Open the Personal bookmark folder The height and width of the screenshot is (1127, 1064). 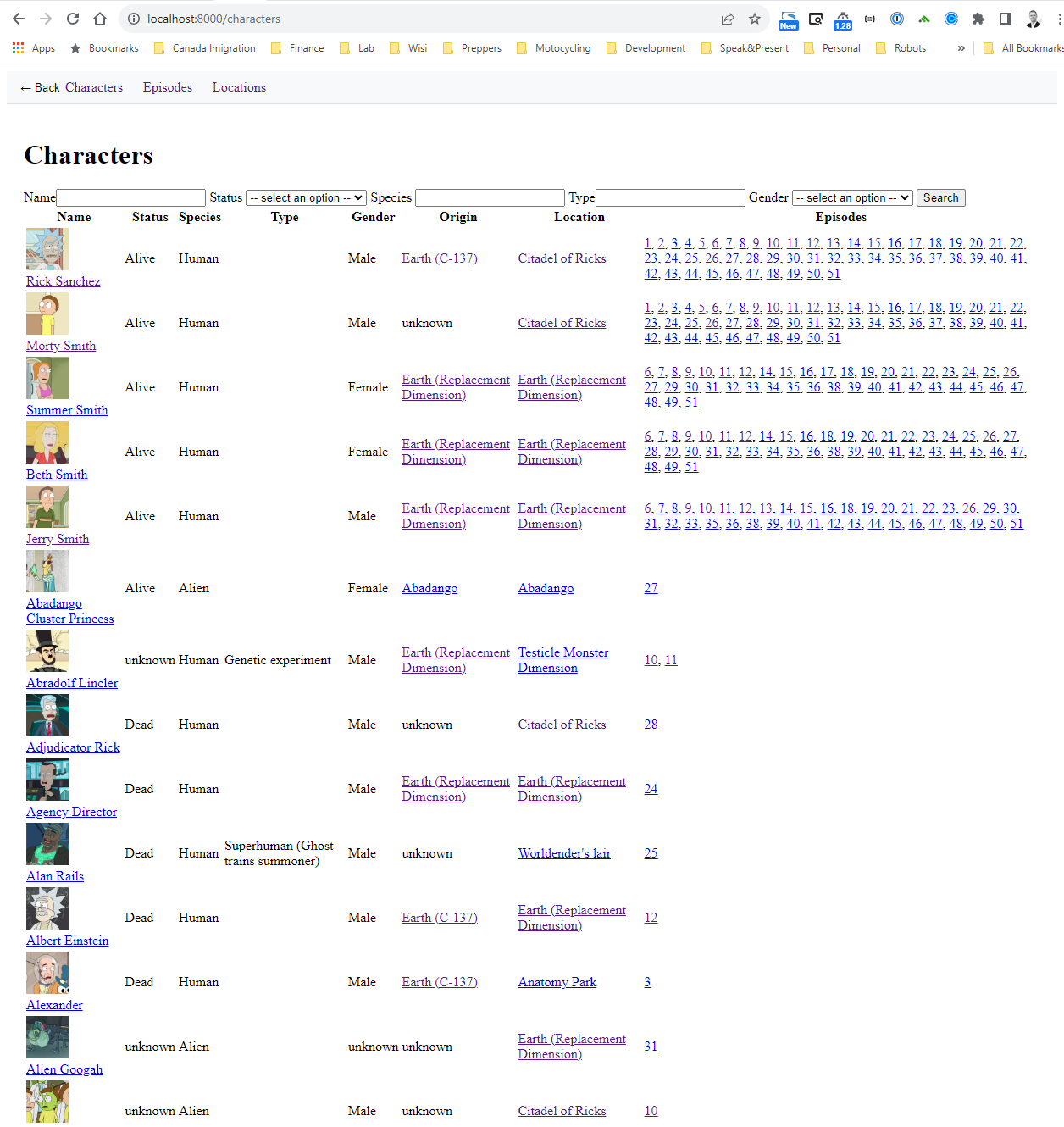[x=832, y=48]
